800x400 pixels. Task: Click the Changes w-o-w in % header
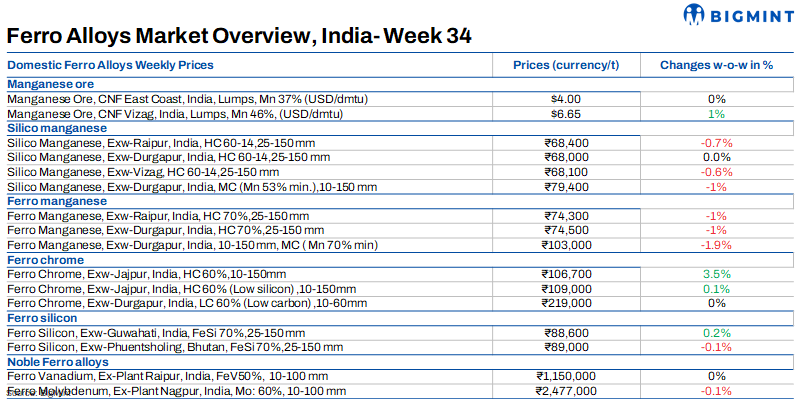[x=716, y=65]
